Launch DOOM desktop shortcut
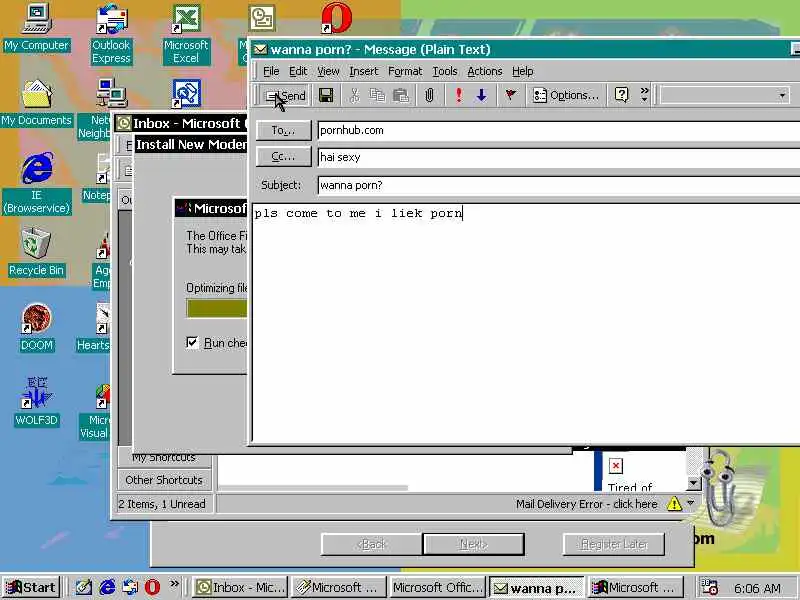This screenshot has height=600, width=800. tap(36, 328)
